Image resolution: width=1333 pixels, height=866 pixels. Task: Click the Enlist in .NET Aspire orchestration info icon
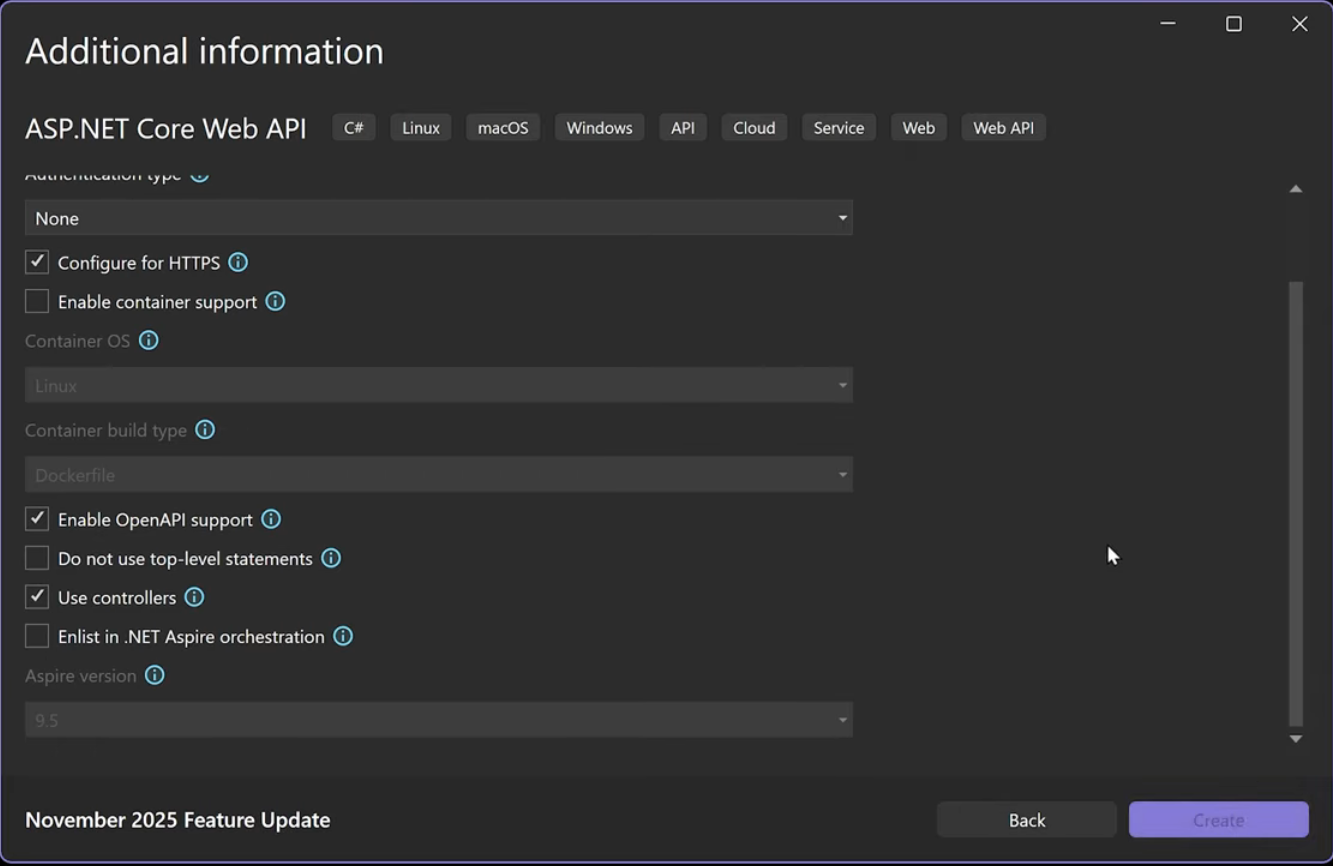point(342,636)
